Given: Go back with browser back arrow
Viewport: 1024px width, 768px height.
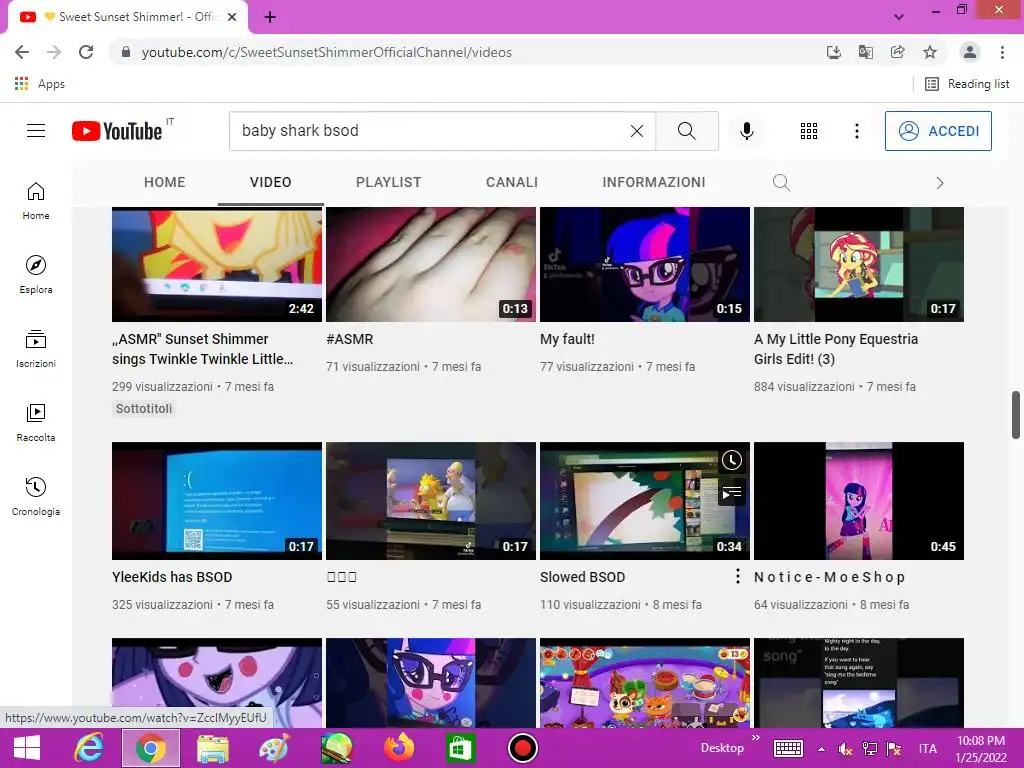Looking at the screenshot, I should pos(22,52).
